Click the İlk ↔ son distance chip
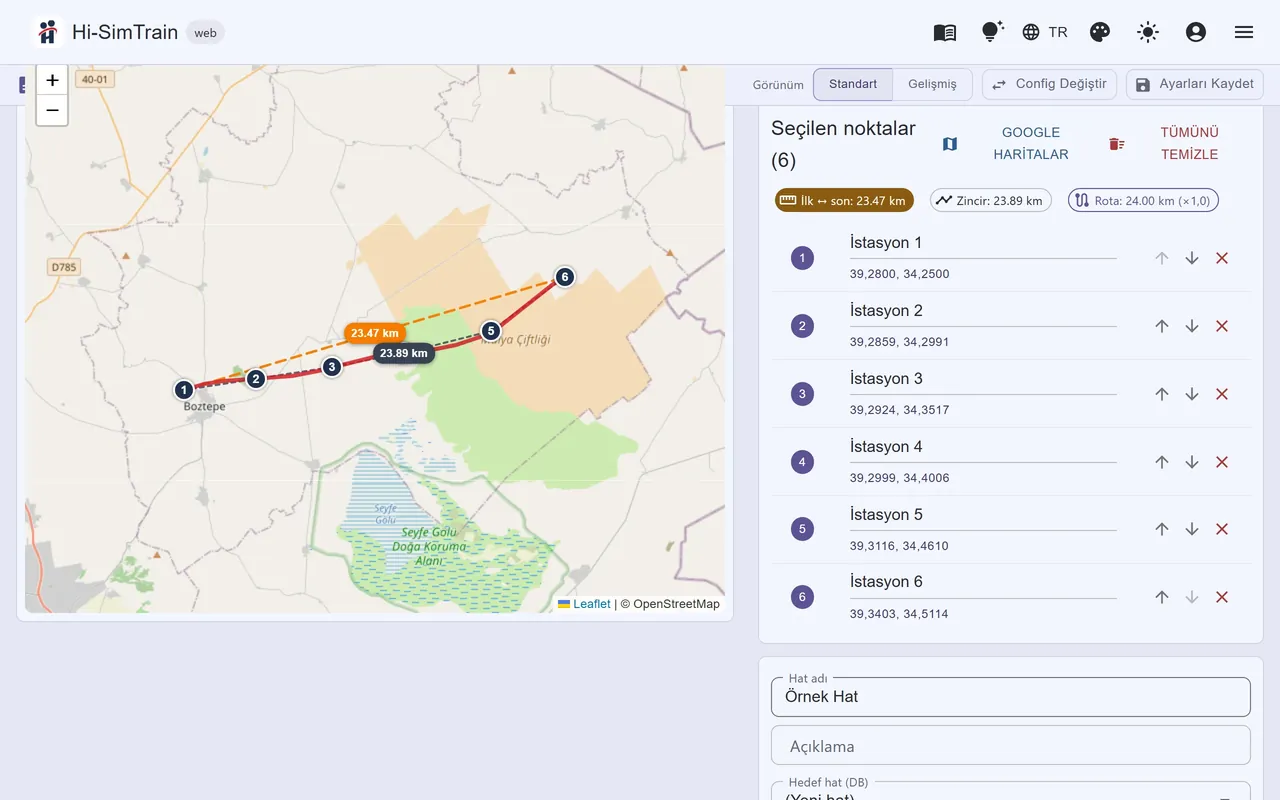The height and width of the screenshot is (800, 1280). pyautogui.click(x=844, y=200)
